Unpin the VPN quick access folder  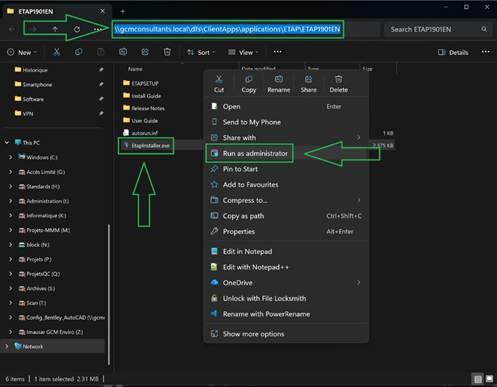[x=101, y=114]
